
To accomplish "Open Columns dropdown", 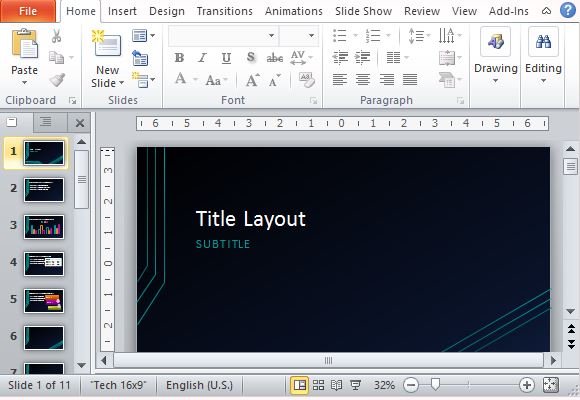I will [x=397, y=57].
